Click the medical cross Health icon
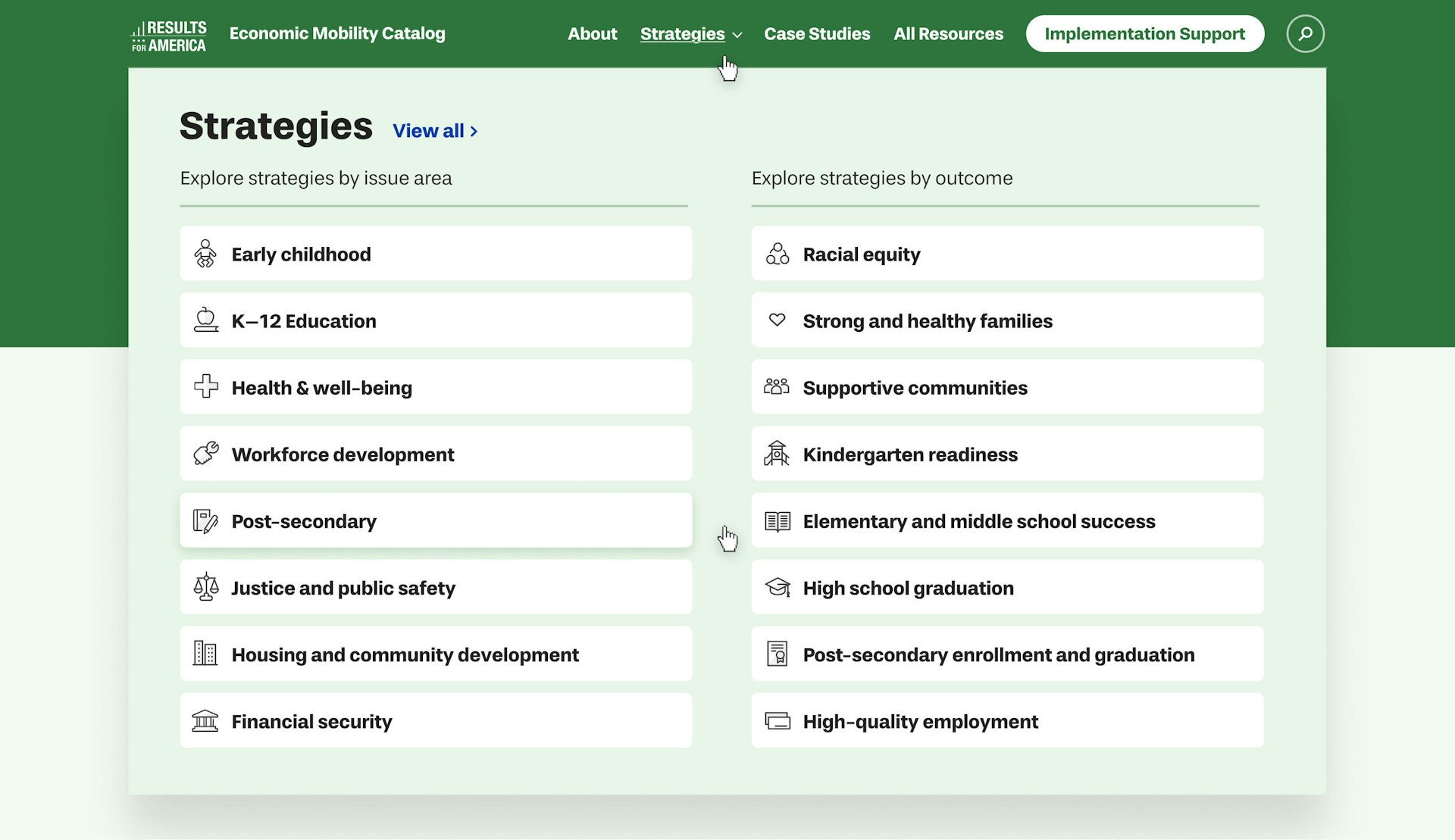 click(205, 387)
